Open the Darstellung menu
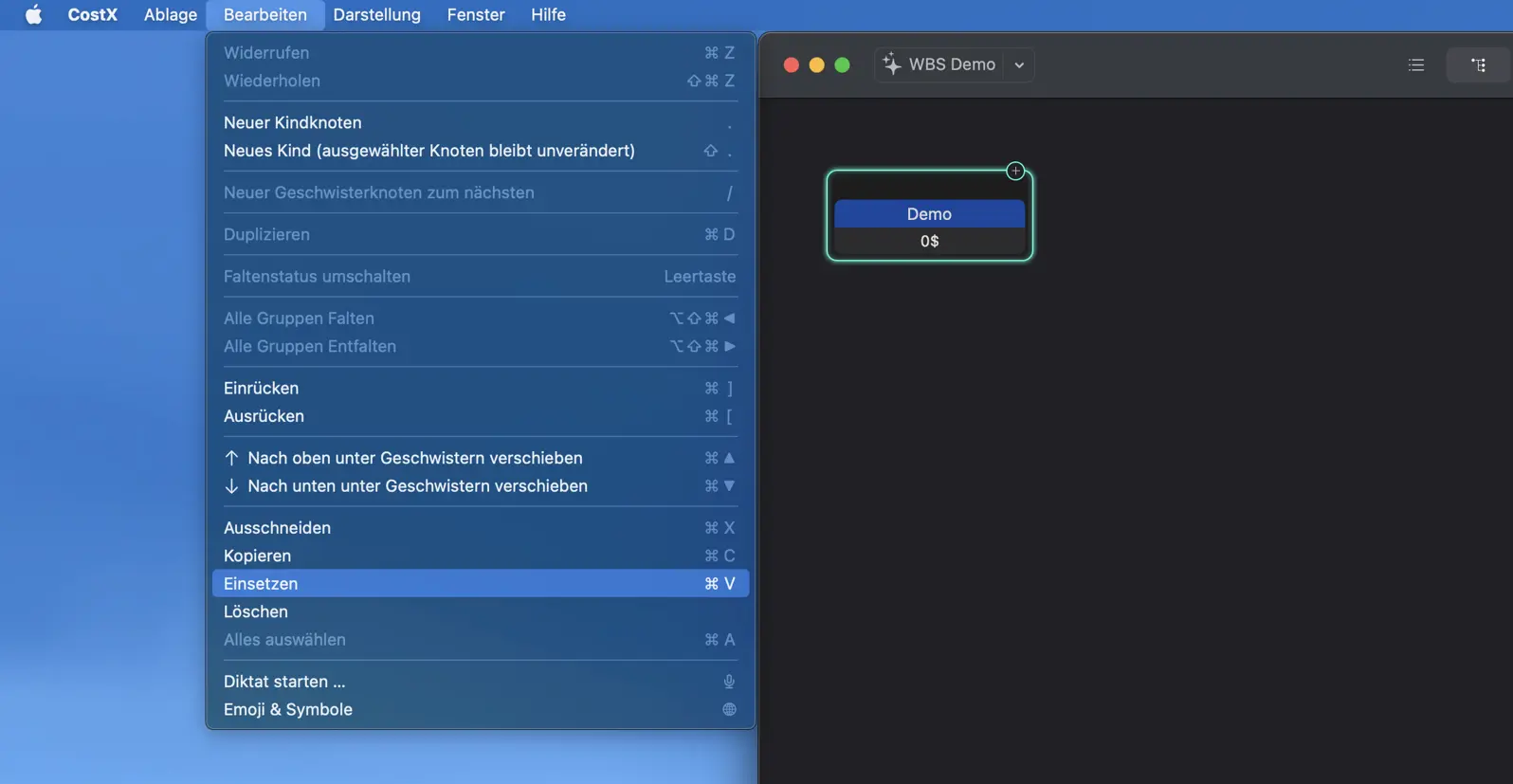The image size is (1513, 784). pyautogui.click(x=376, y=15)
